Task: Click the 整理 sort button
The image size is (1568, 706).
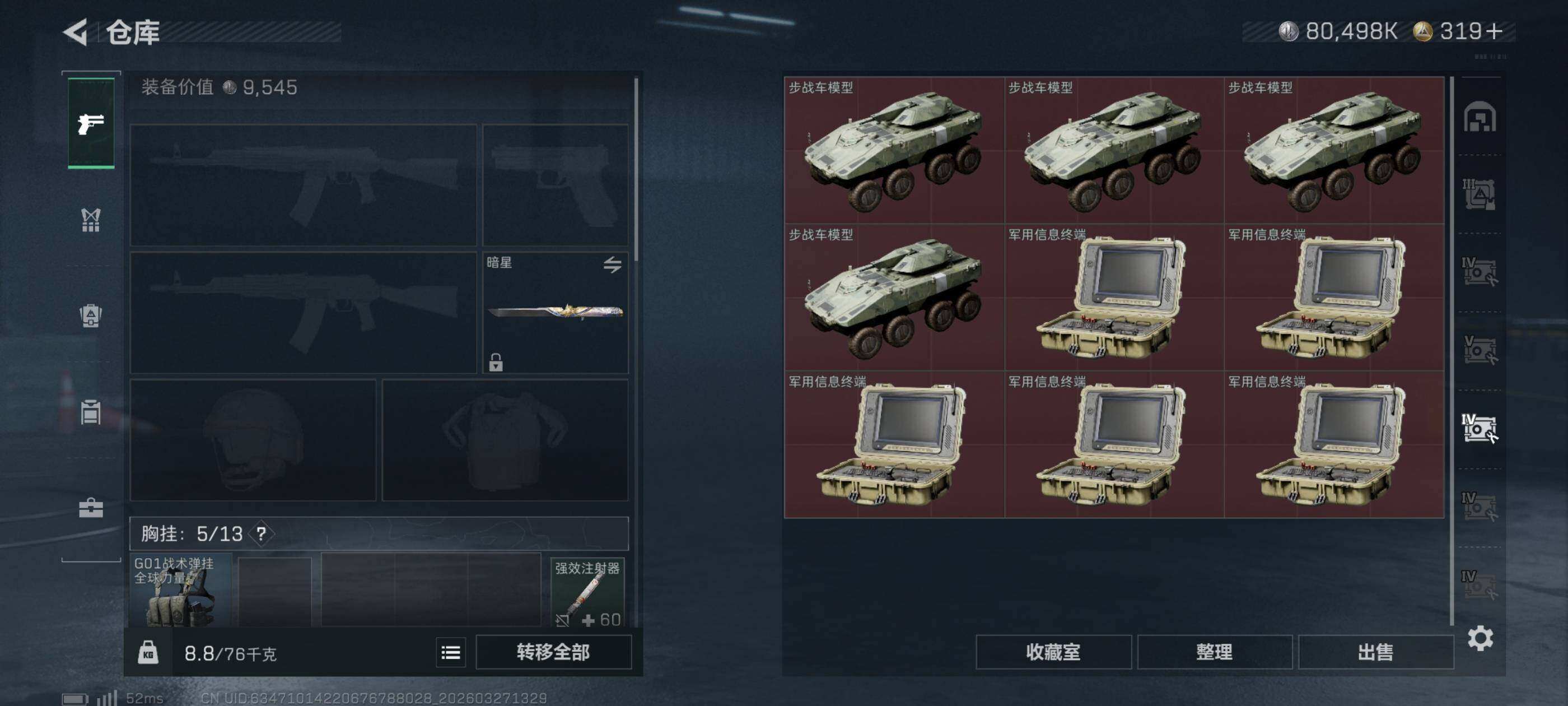Action: [1214, 652]
